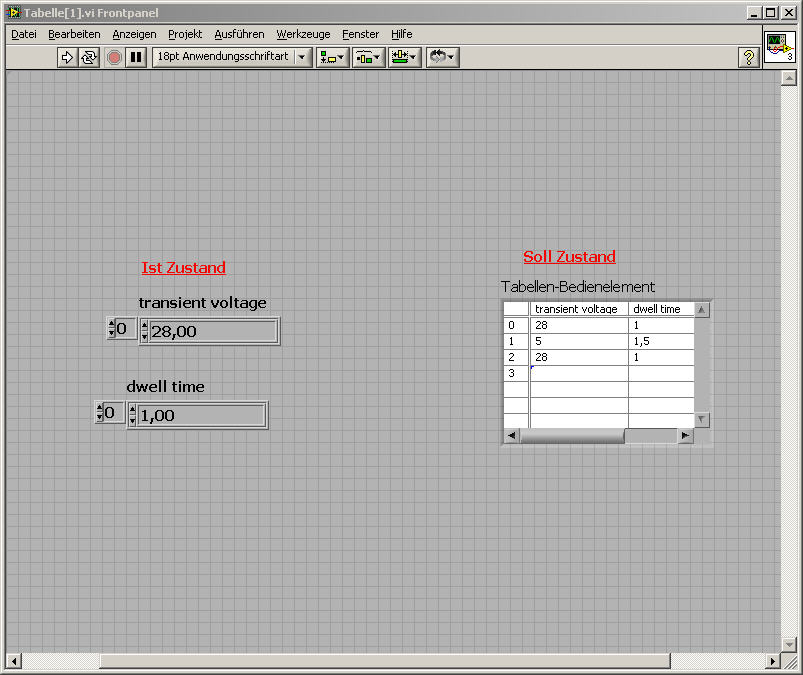Click the dwell time value 1,00 field
Screen dimensions: 803x675
[x=201, y=415]
